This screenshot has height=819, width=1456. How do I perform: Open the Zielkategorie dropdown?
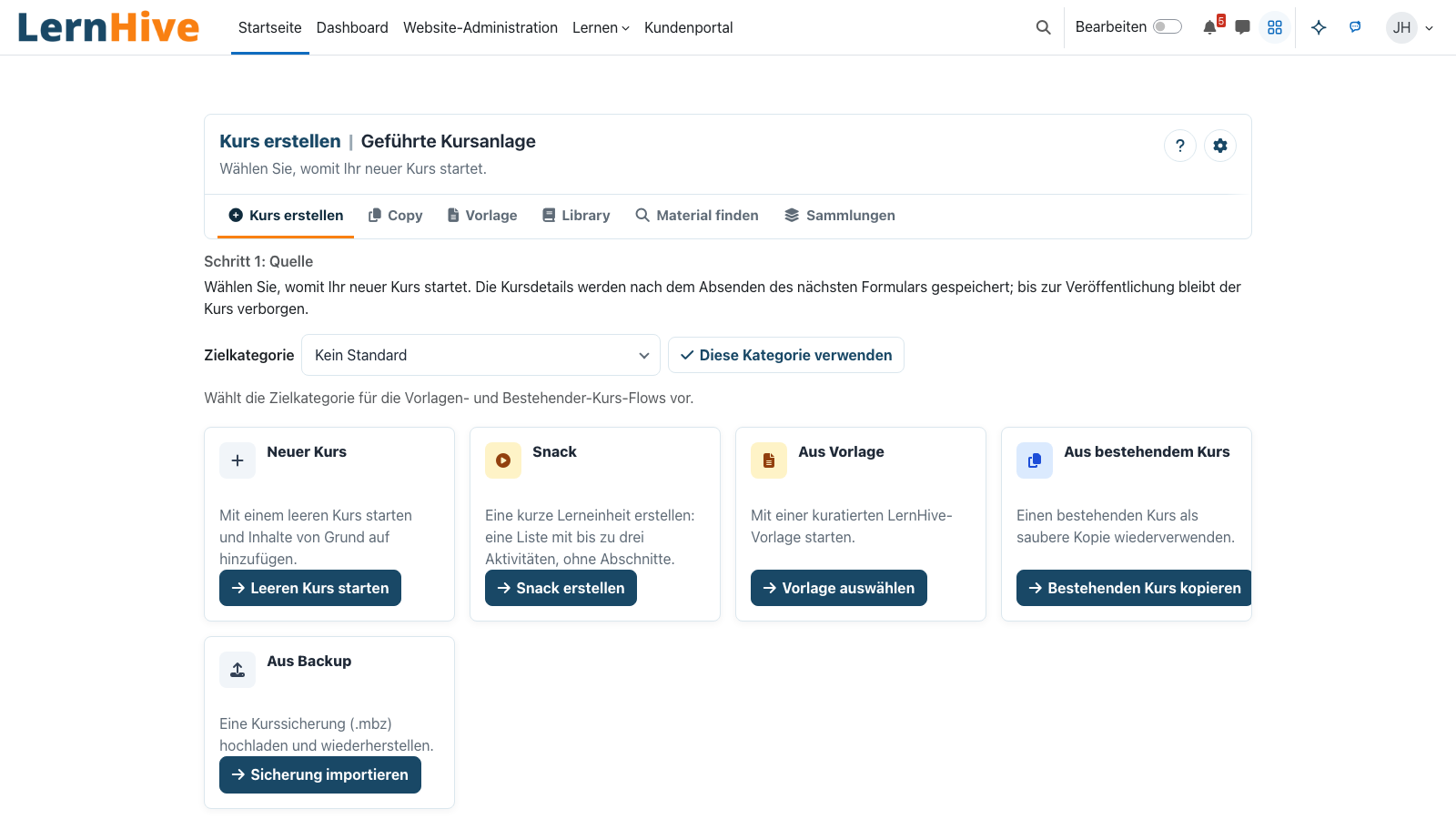[480, 355]
